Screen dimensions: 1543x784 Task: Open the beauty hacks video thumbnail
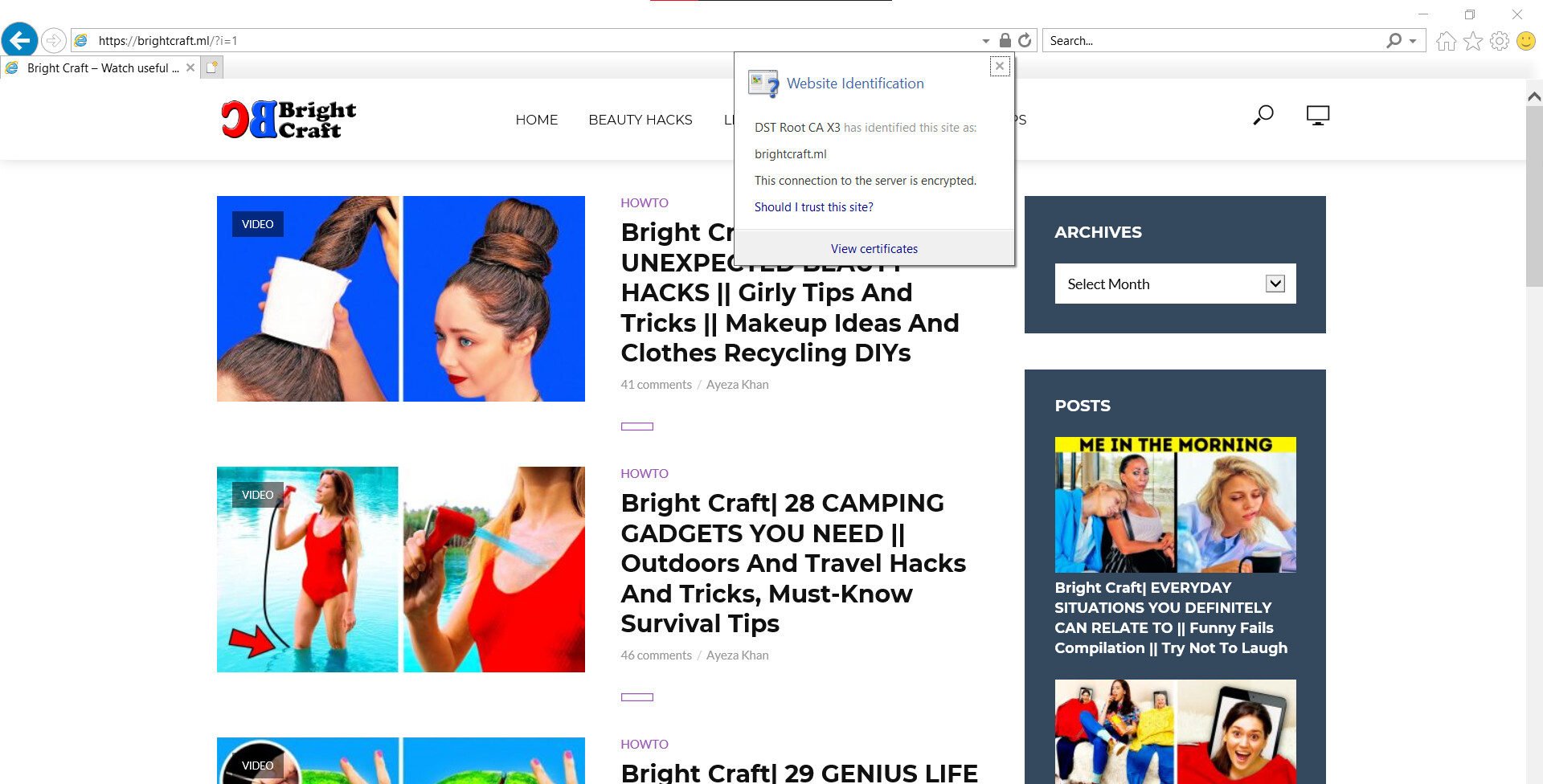(x=401, y=299)
